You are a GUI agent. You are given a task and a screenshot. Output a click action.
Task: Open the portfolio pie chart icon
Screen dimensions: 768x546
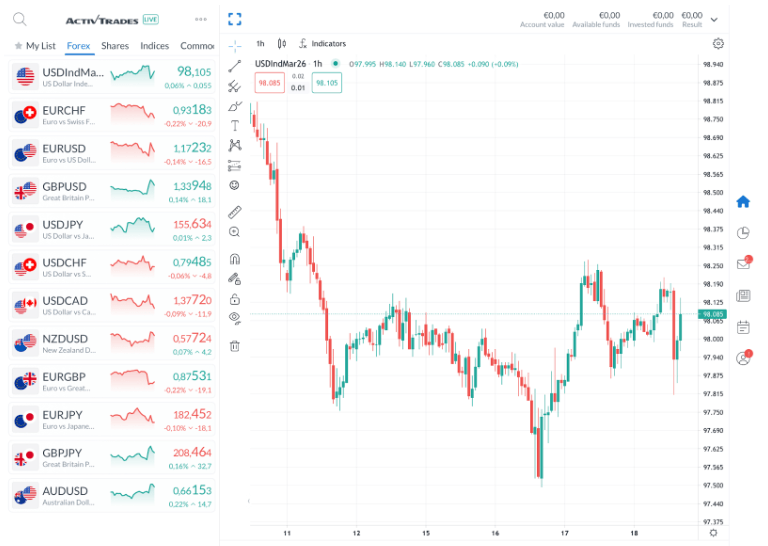point(743,233)
